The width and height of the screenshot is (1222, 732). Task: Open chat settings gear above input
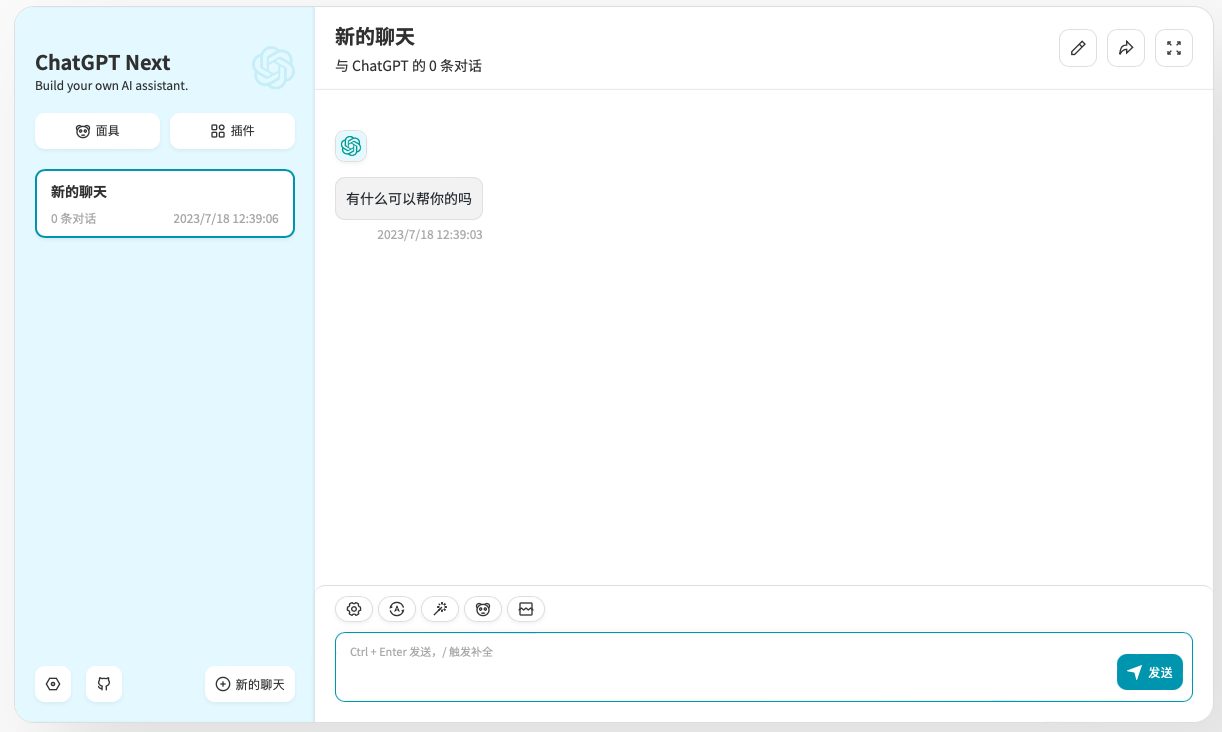(x=354, y=609)
